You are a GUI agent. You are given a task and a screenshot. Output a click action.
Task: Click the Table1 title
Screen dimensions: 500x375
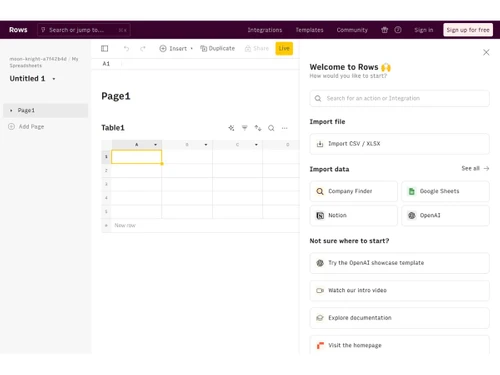[113, 128]
